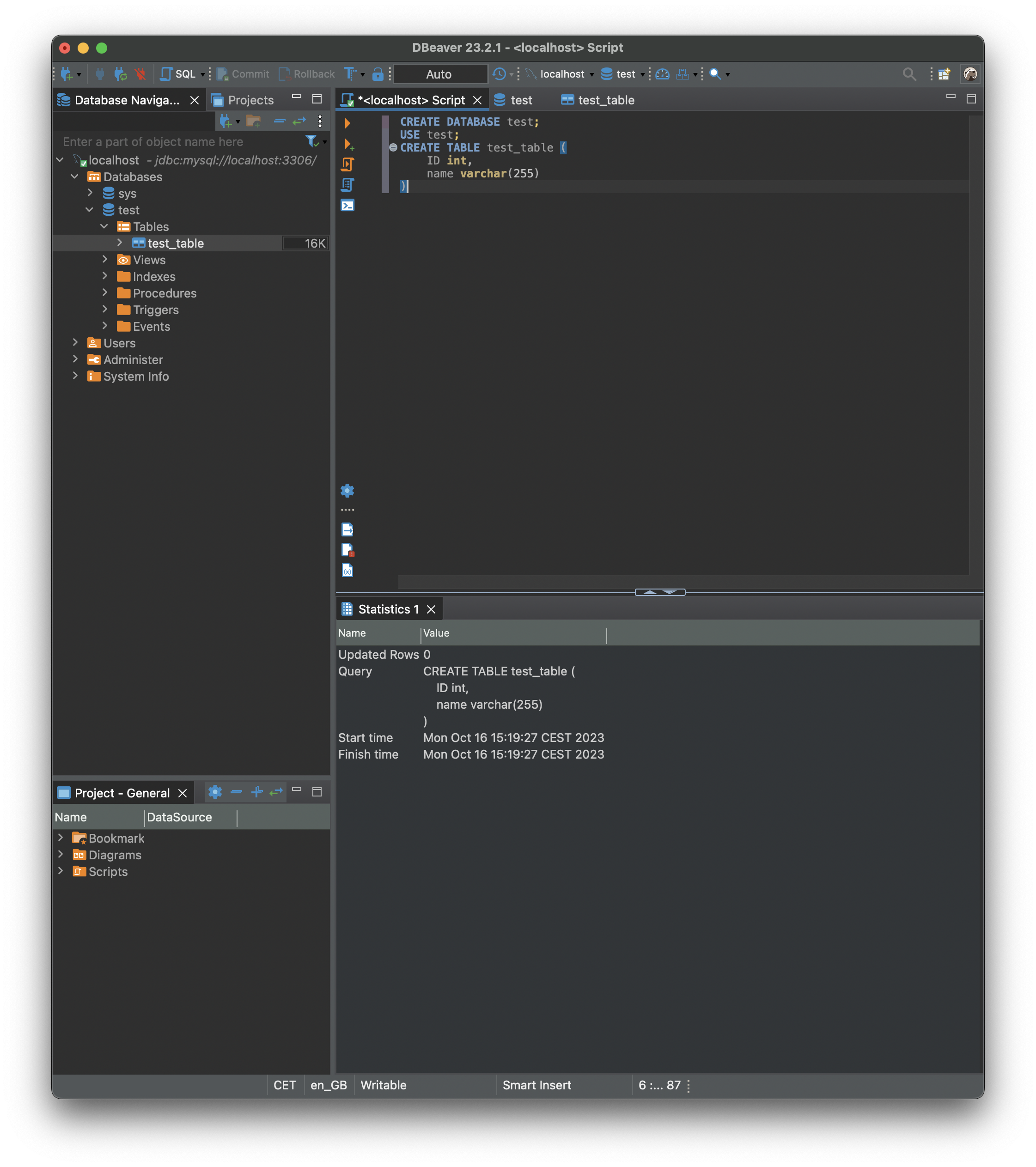Click the Connect plug icon
This screenshot has width=1036, height=1167.
pos(100,74)
